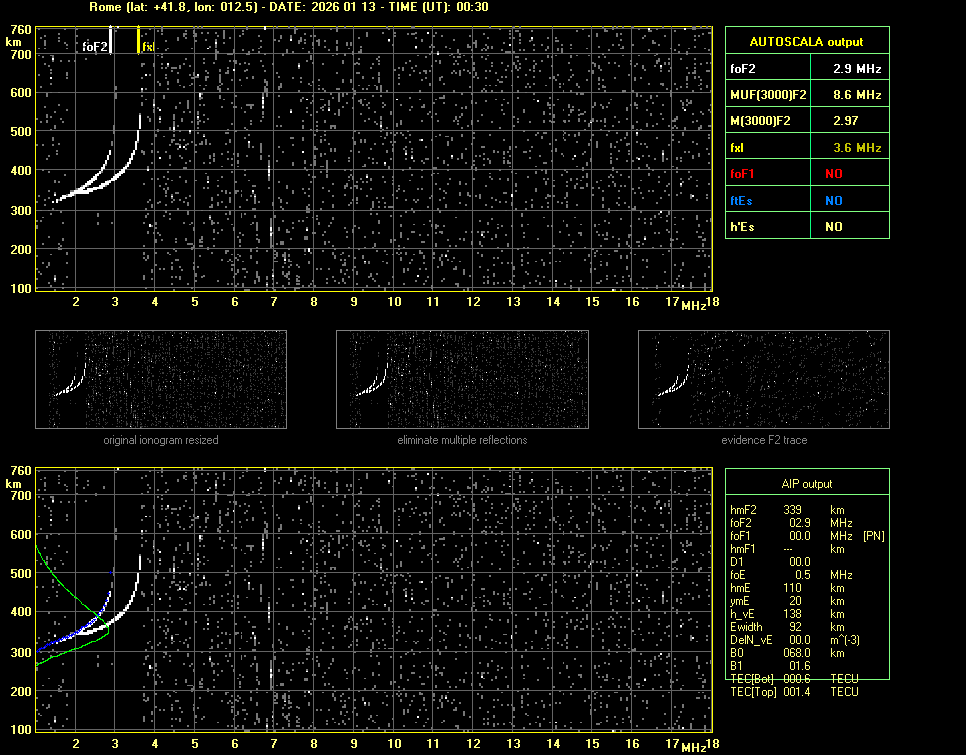Open the evidence F2 trace thumbnail
The height and width of the screenshot is (755, 966).
[764, 379]
